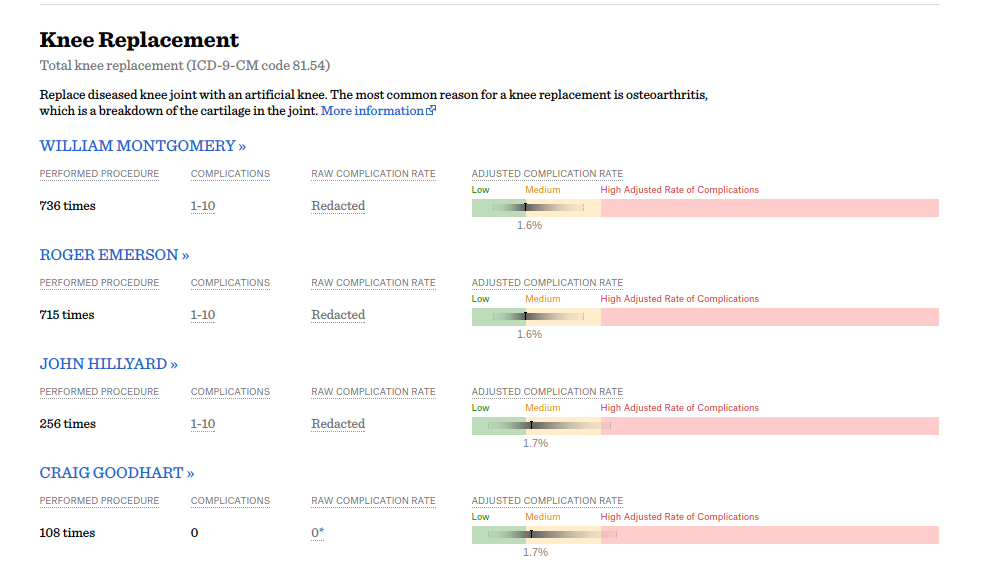This screenshot has height=564, width=996.
Task: Click William Montgomery's Redacted raw complication rate
Action: (x=338, y=206)
